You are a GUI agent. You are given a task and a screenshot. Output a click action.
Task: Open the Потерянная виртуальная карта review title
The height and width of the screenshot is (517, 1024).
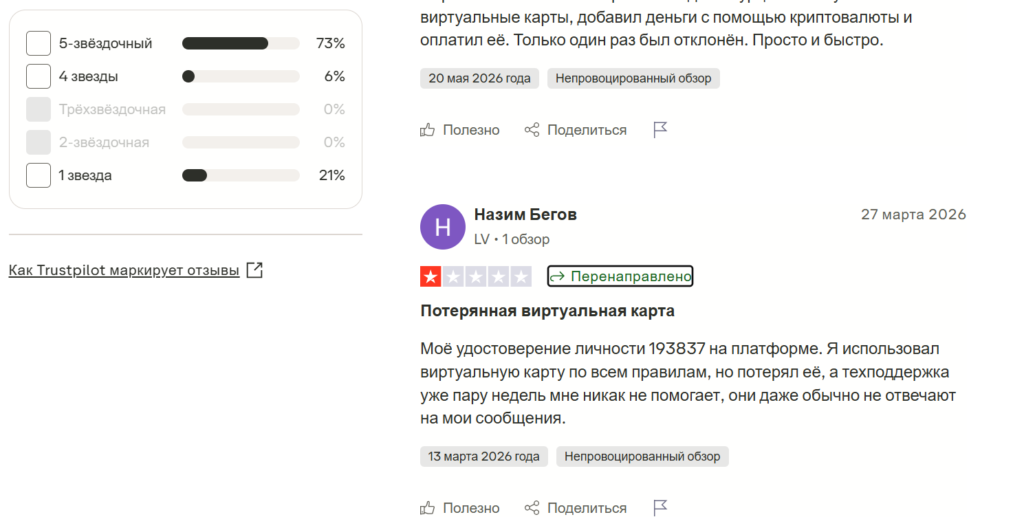coord(547,311)
